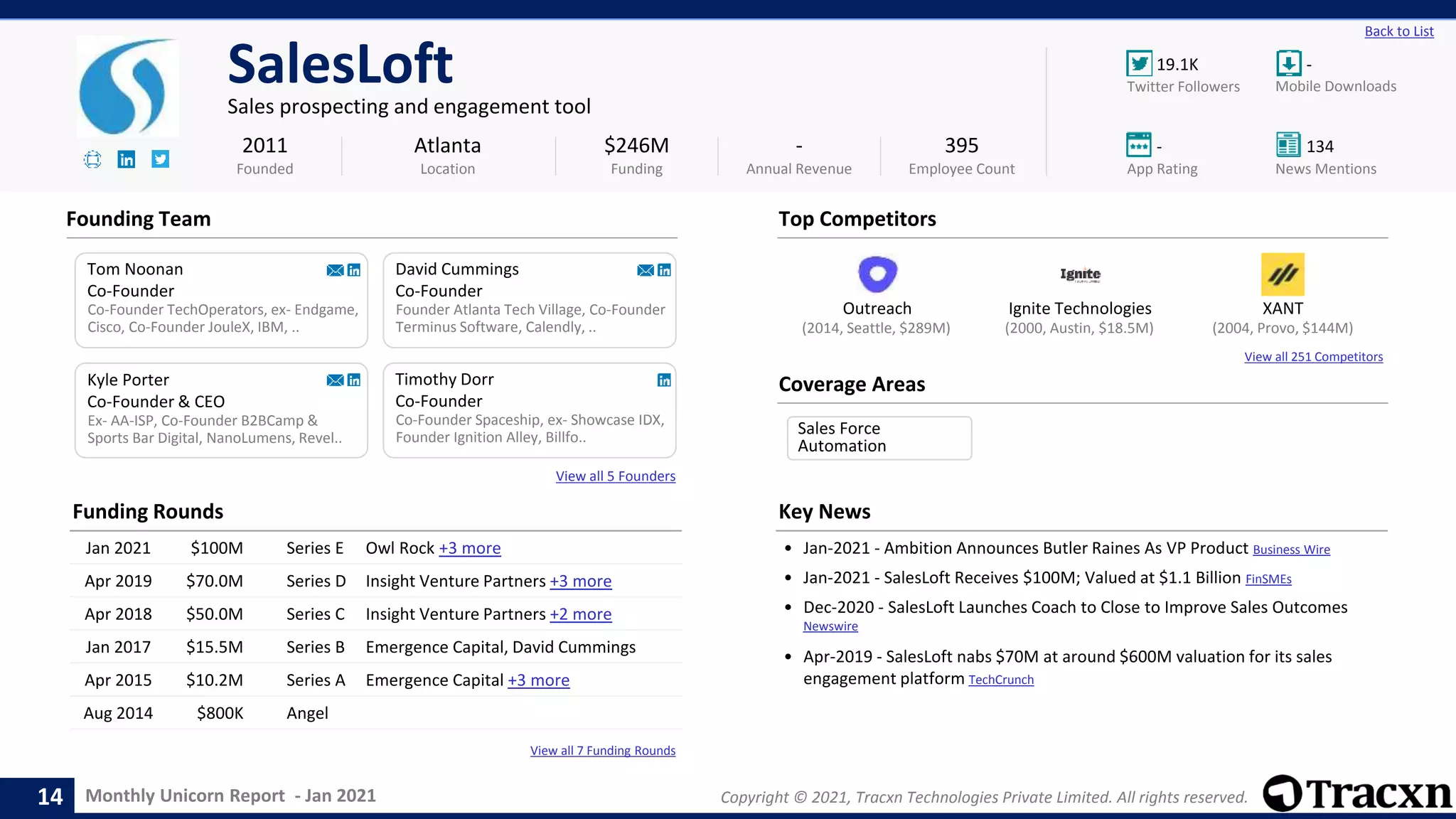Image resolution: width=1456 pixels, height=819 pixels.
Task: Select the Sales Force Automation coverage area
Action: click(x=879, y=438)
